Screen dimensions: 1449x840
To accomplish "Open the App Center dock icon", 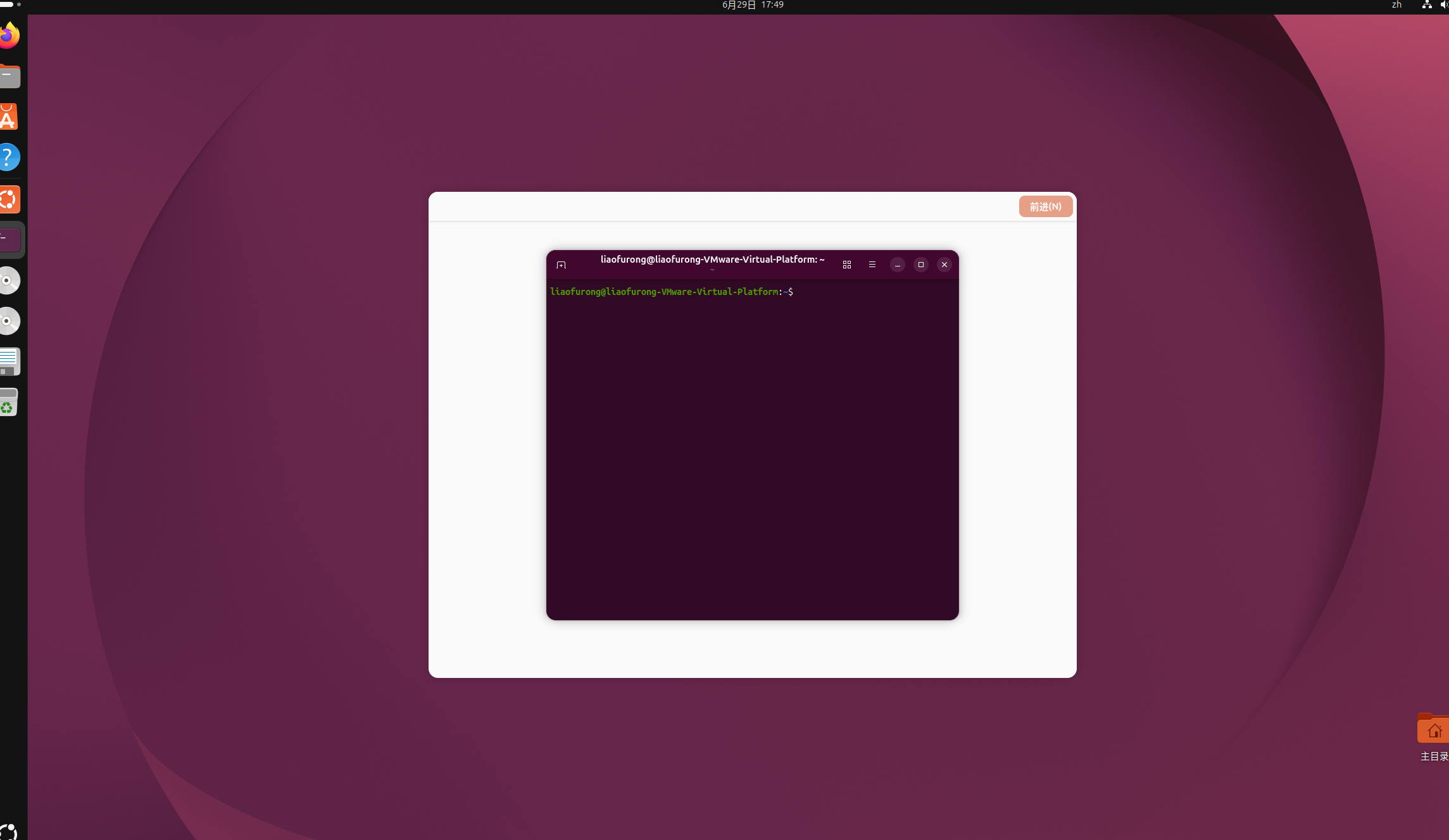I will 9,116.
